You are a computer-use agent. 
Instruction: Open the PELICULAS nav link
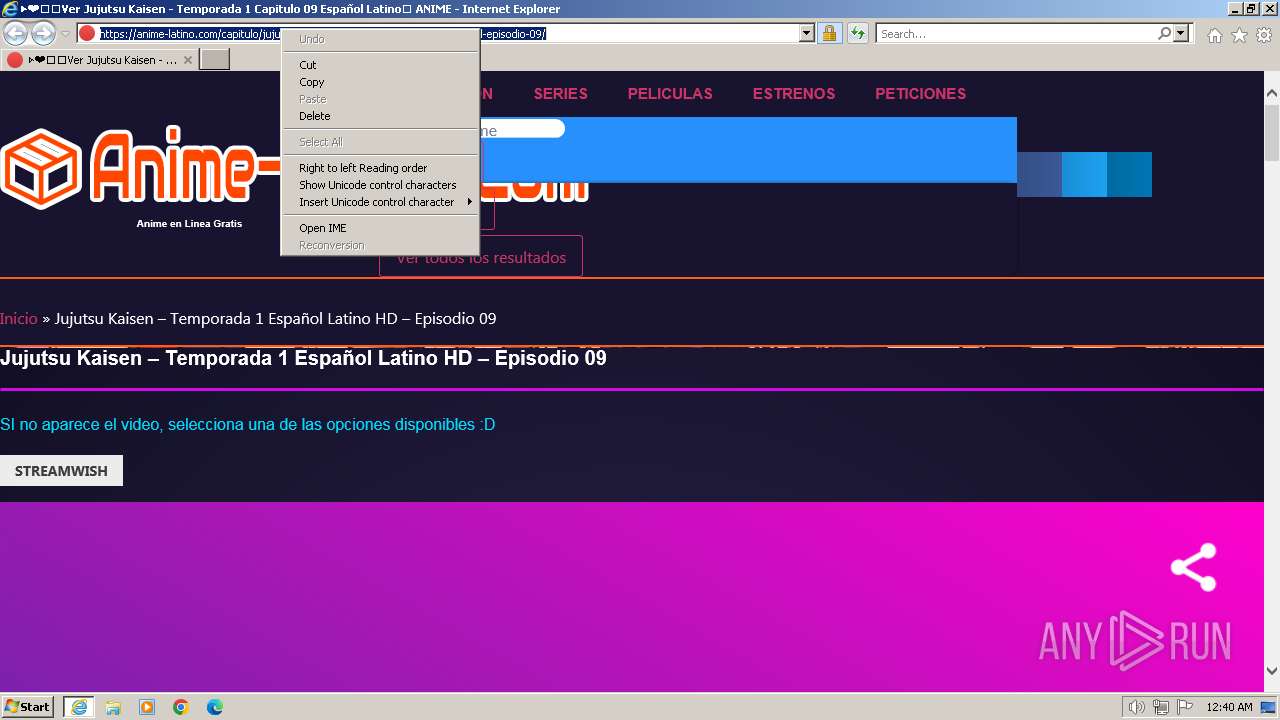click(670, 94)
